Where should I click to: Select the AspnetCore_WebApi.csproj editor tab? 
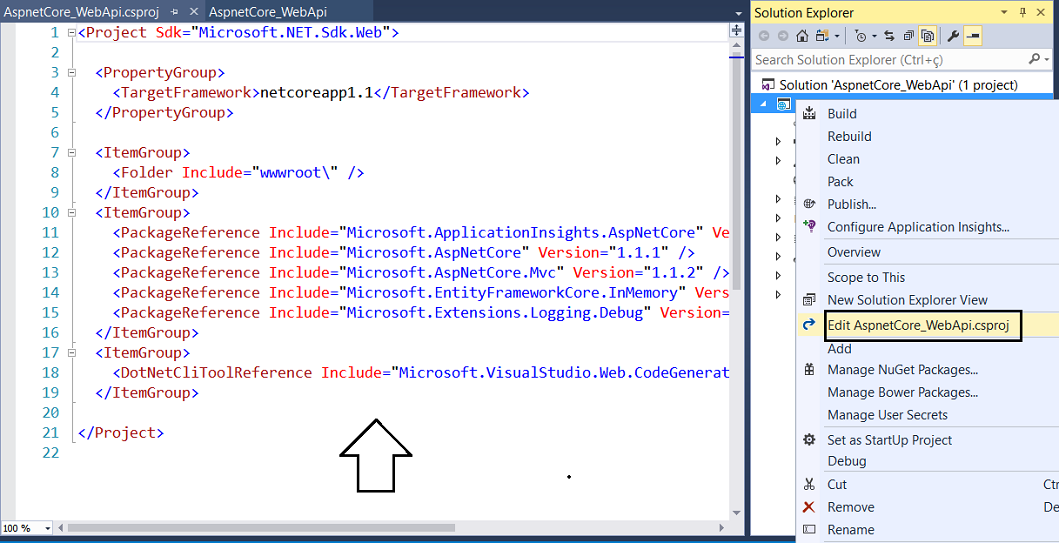pyautogui.click(x=81, y=12)
